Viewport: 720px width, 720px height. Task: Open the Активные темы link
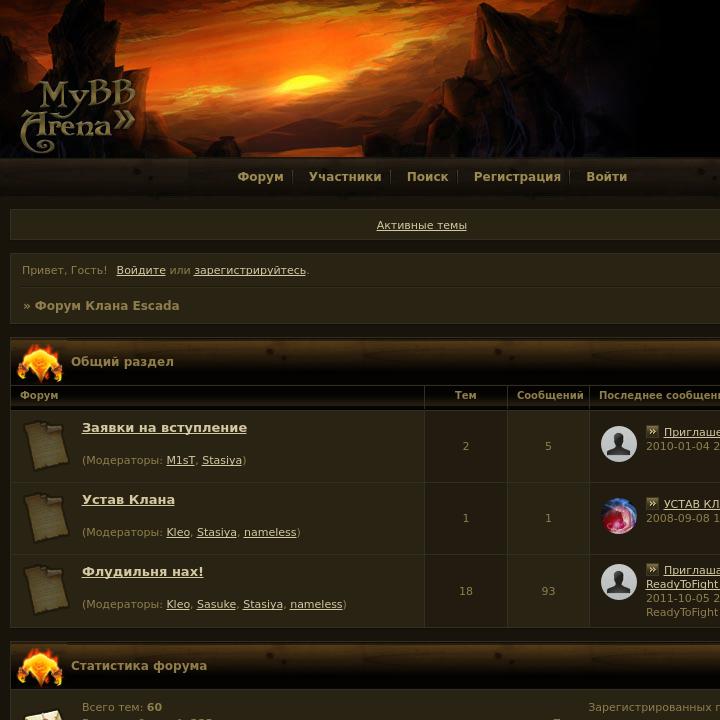click(422, 225)
